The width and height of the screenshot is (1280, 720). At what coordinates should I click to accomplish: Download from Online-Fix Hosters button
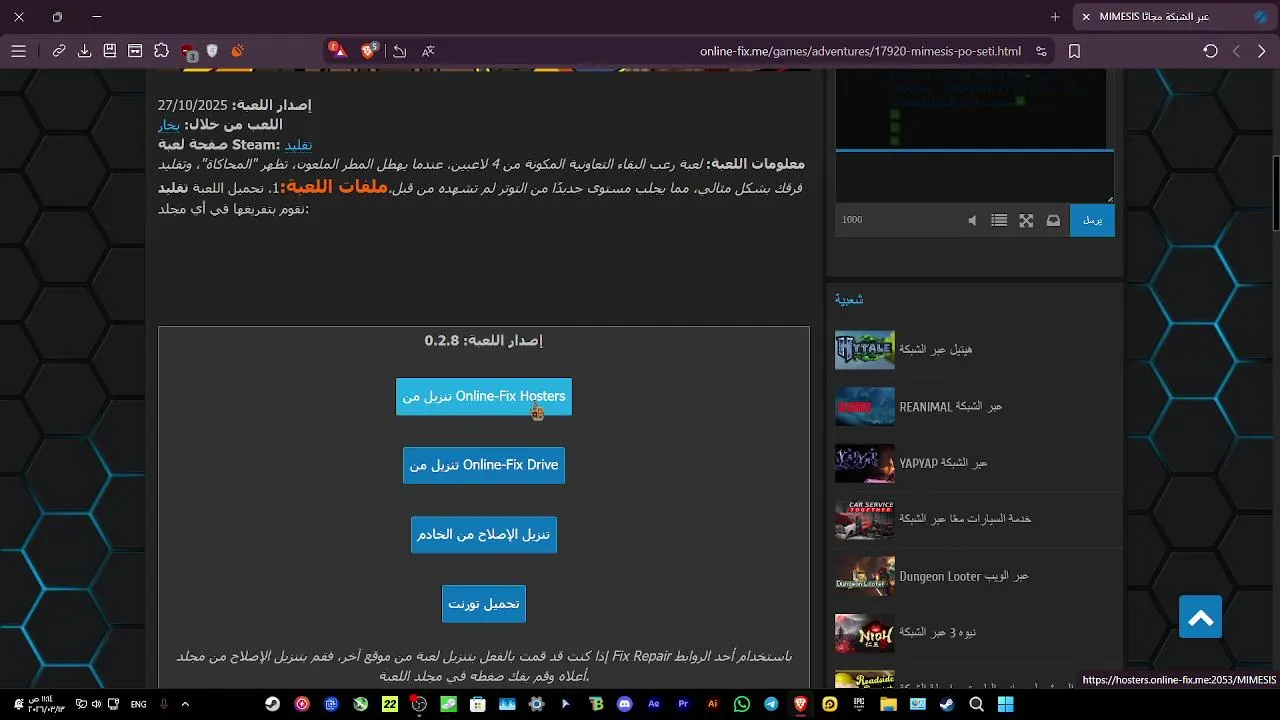(484, 396)
